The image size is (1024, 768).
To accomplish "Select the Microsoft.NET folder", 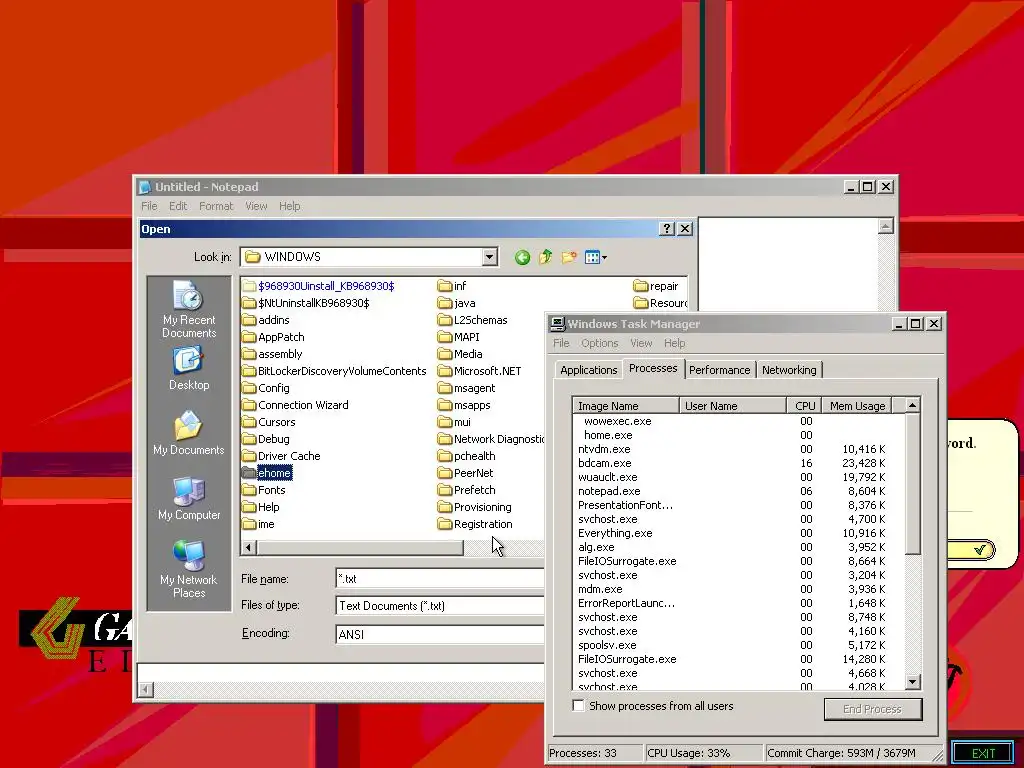I will [479, 371].
